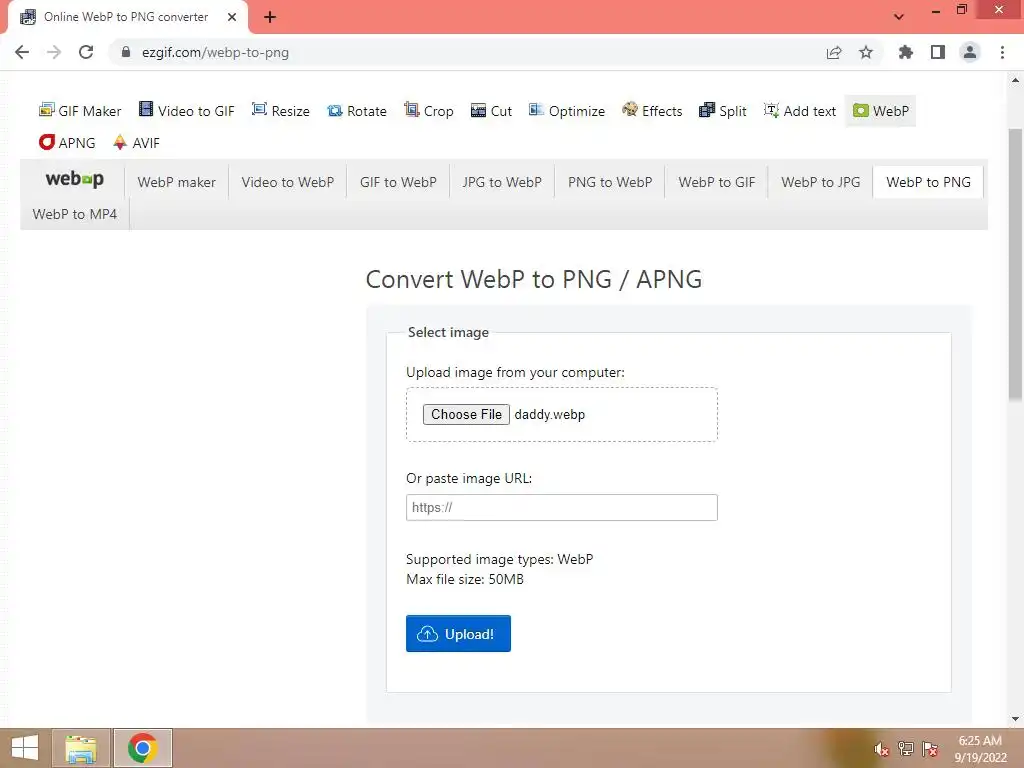Switch to the WebP maker tab

click(176, 182)
